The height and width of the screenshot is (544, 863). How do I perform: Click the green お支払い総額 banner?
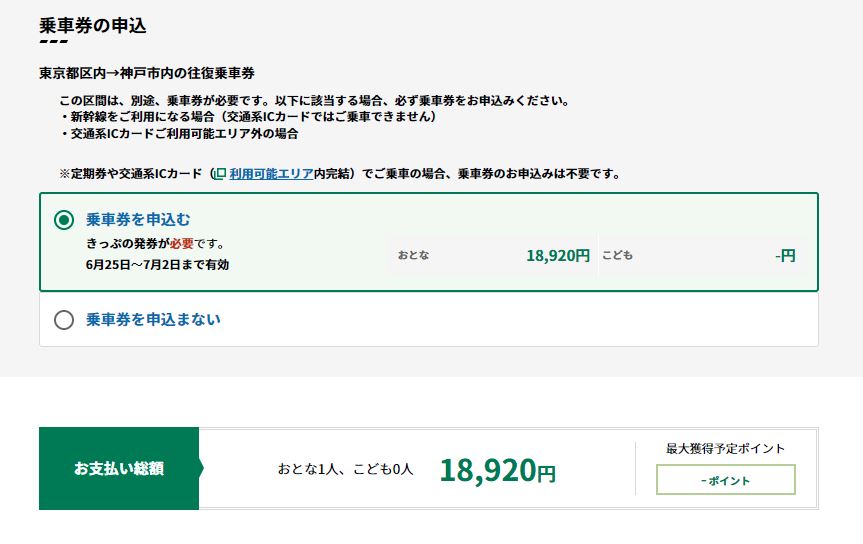119,469
